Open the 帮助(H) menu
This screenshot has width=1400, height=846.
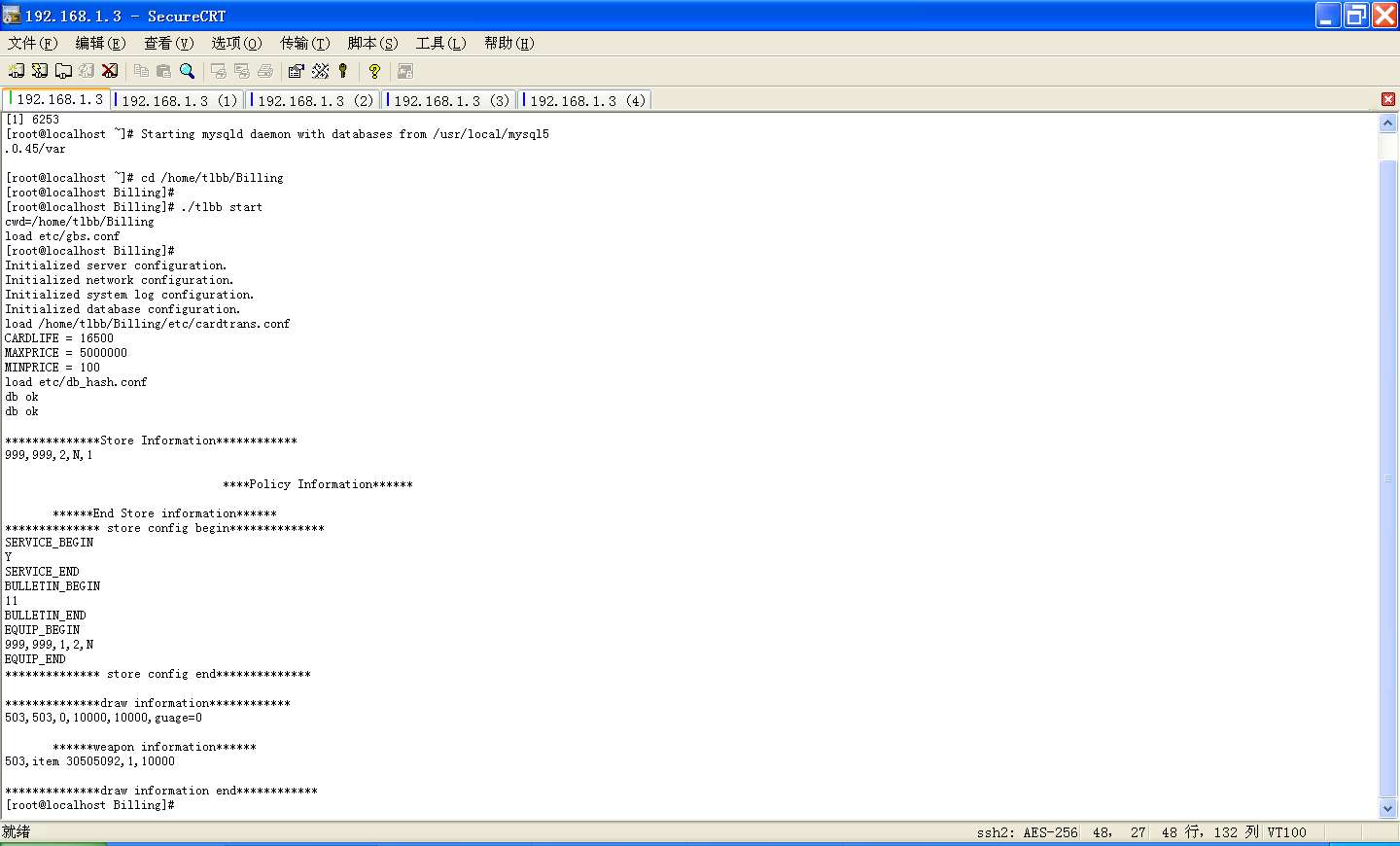coord(508,43)
